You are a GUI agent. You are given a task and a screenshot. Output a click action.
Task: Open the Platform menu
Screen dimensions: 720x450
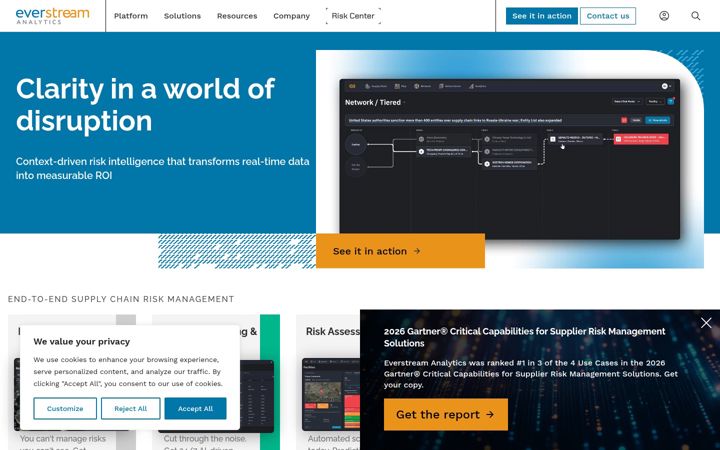(131, 16)
